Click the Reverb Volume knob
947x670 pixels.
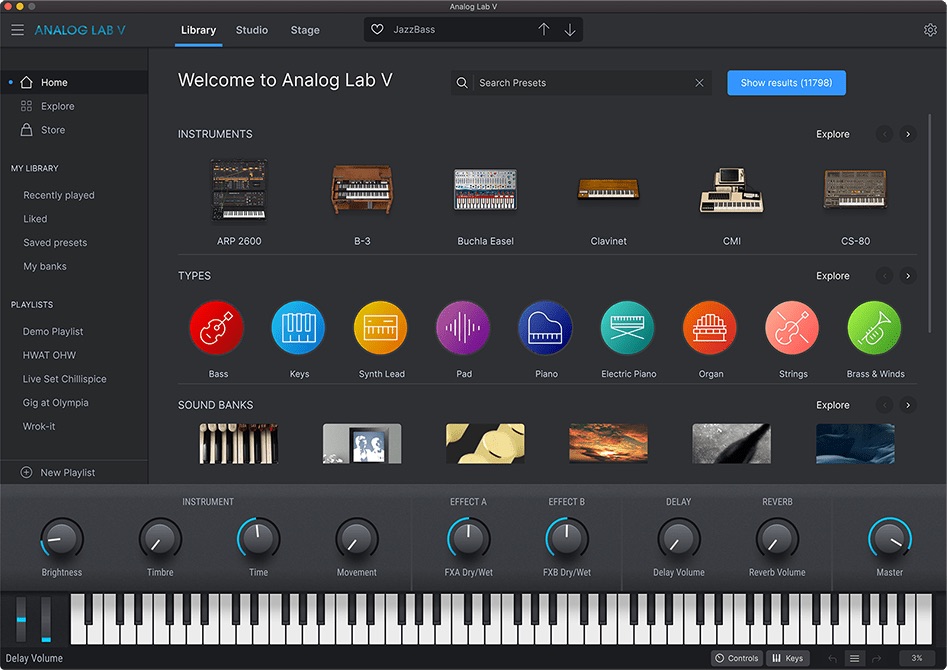pyautogui.click(x=777, y=538)
